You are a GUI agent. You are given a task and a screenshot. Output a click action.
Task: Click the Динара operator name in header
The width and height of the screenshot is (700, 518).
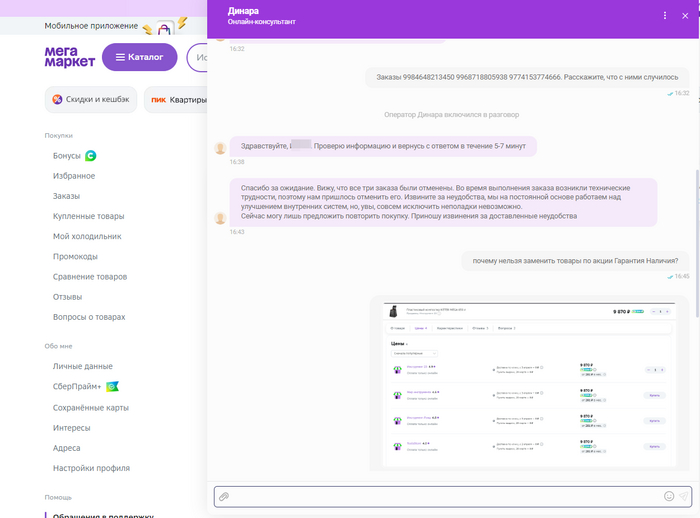pyautogui.click(x=243, y=11)
